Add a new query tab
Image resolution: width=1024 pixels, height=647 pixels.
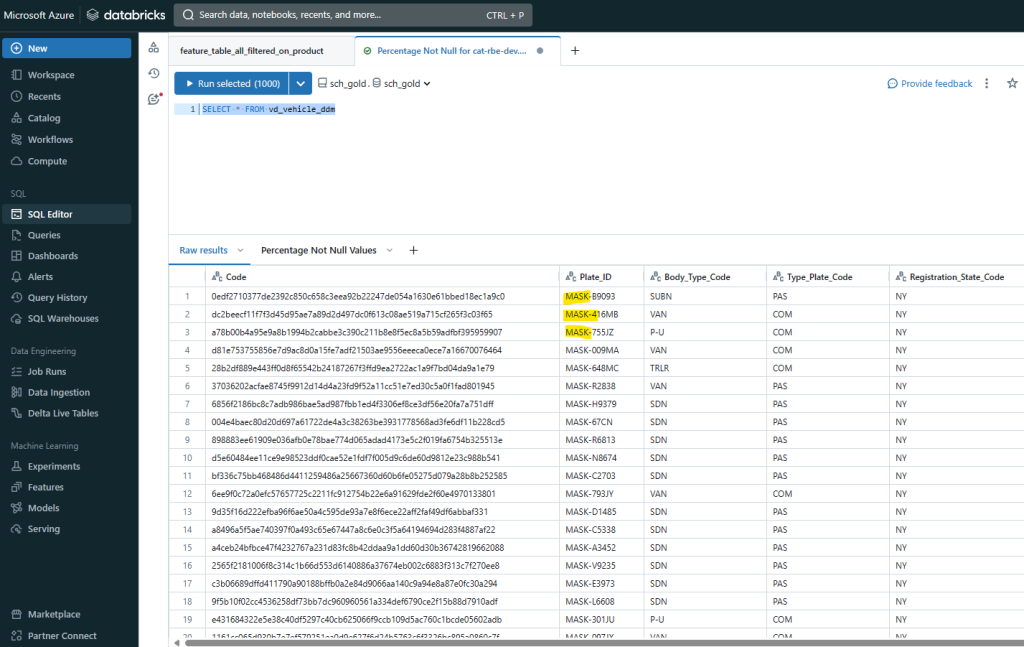click(x=575, y=51)
